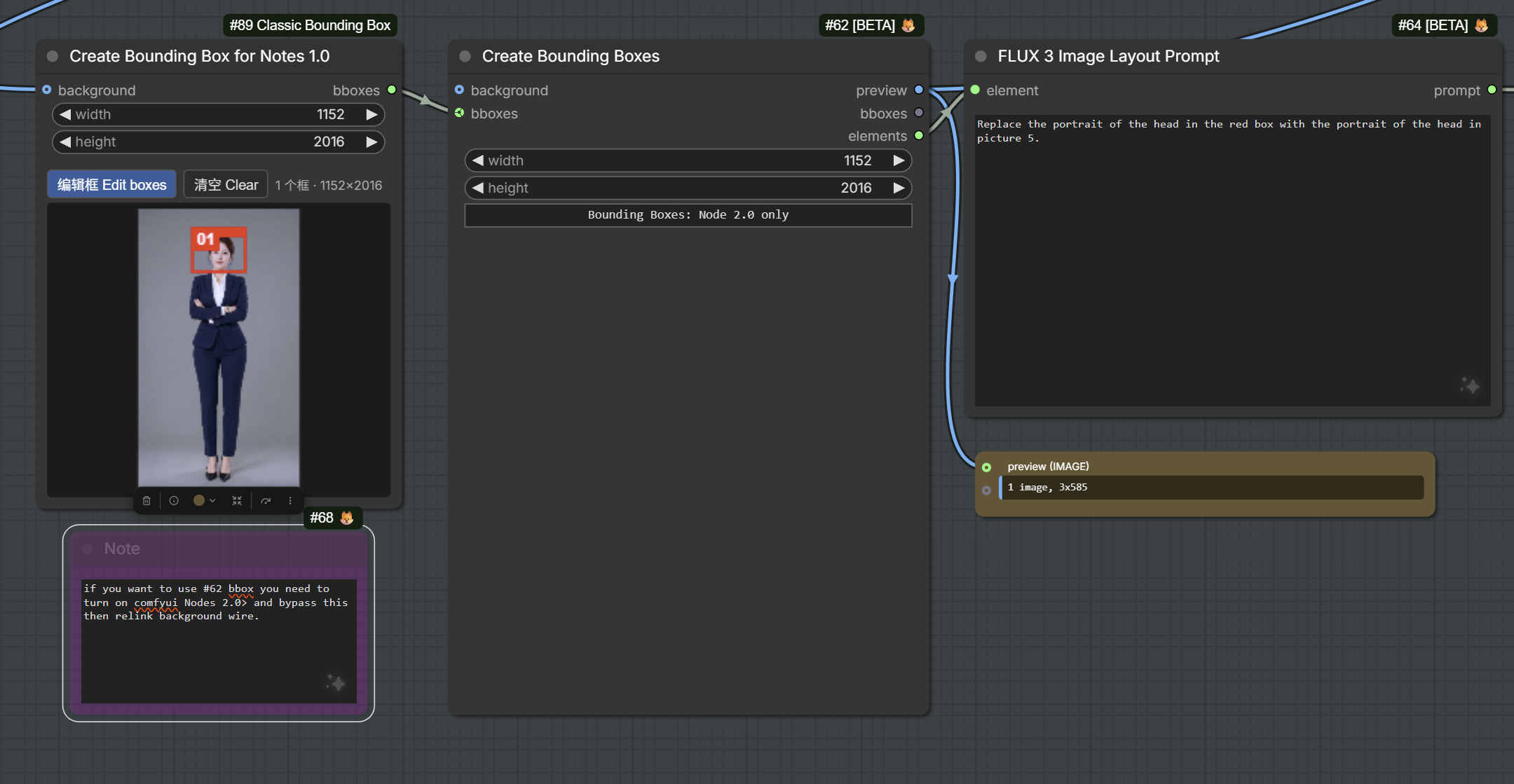Expand node color dropdown chevron
The height and width of the screenshot is (784, 1514).
coord(212,500)
